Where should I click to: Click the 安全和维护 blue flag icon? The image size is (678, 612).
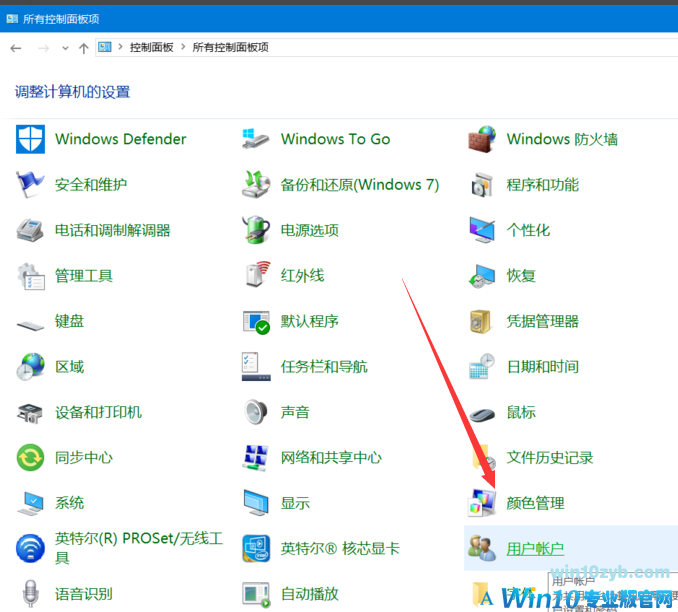30,185
